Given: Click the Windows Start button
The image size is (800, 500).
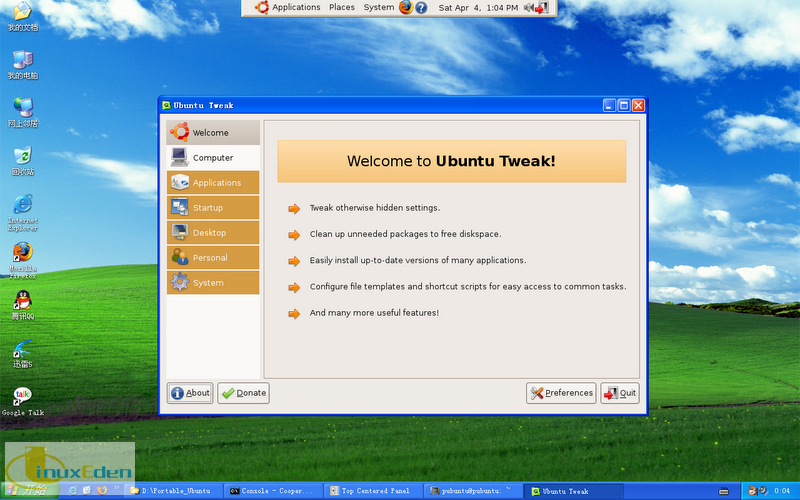Looking at the screenshot, I should click(x=30, y=491).
